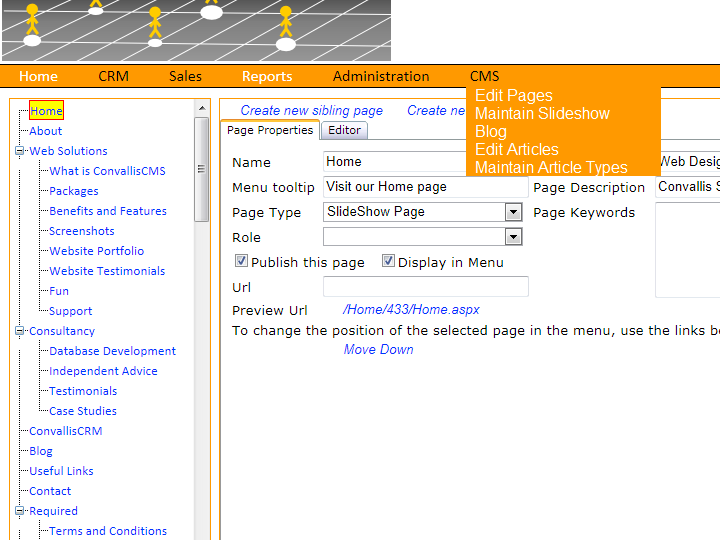
Task: Collapse the Consultancy tree node
Action: pos(19,331)
